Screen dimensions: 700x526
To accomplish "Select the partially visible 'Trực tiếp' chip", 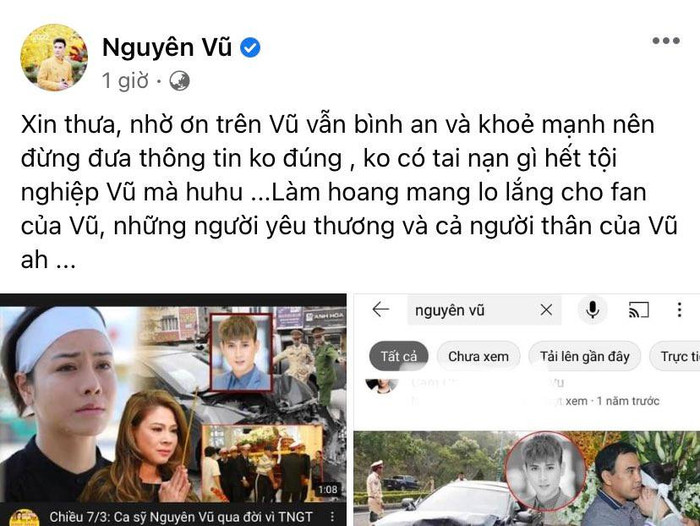I will click(675, 356).
